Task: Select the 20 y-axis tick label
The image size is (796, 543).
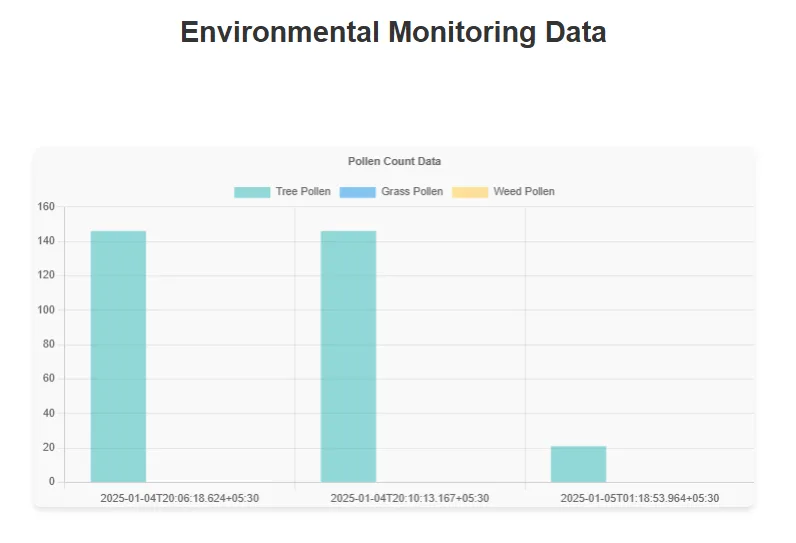Action: [49, 447]
